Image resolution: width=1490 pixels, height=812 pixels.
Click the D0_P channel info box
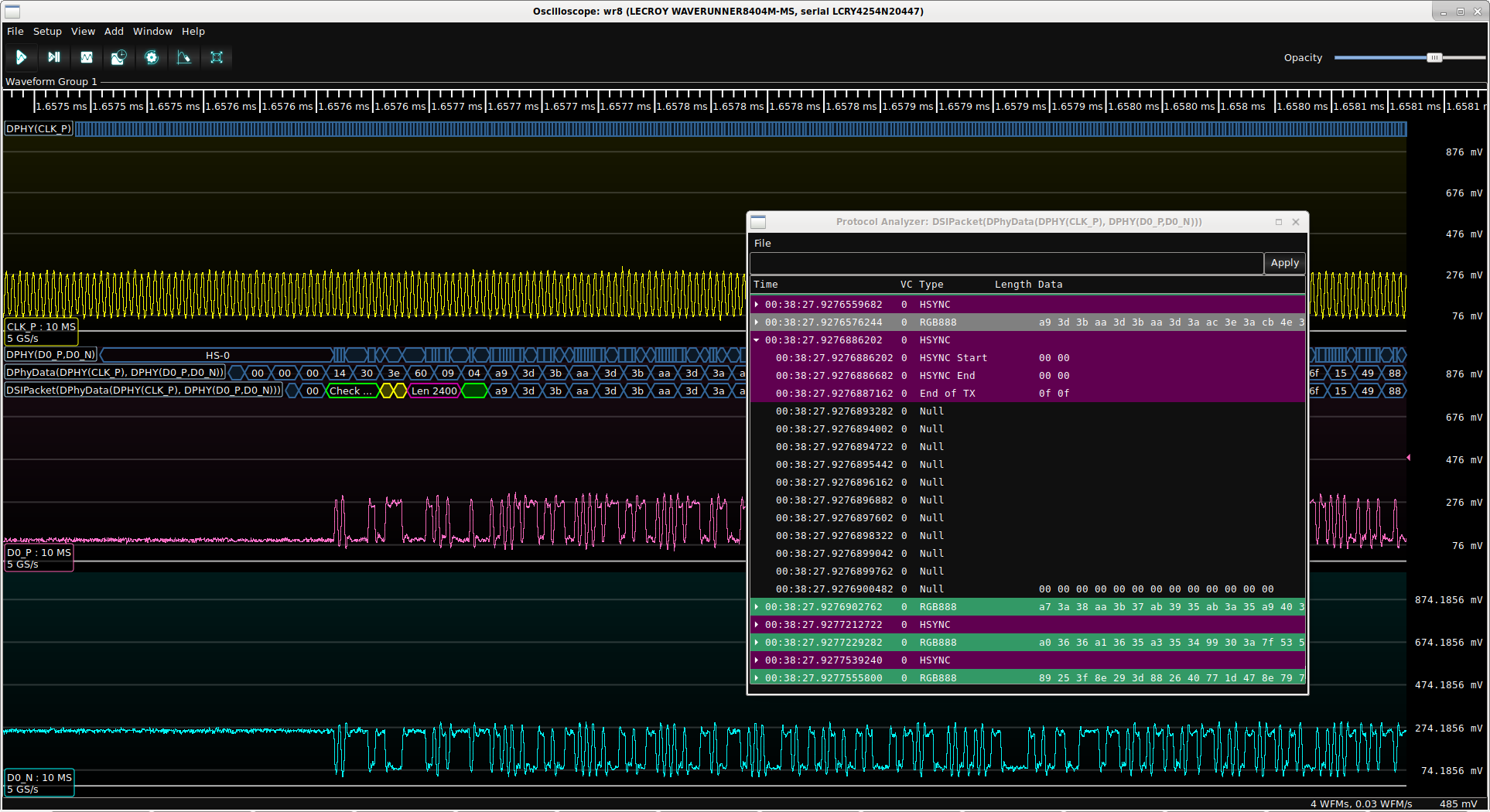[x=39, y=558]
